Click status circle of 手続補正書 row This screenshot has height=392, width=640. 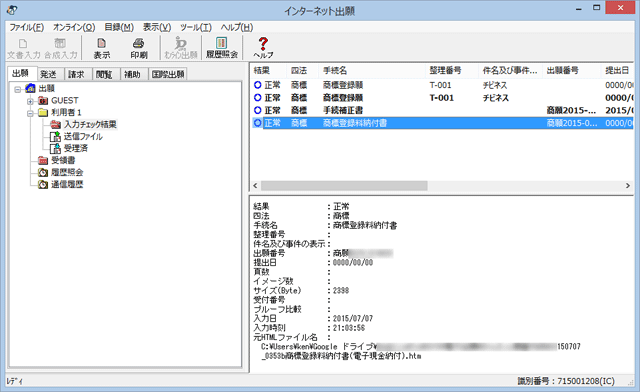point(257,110)
